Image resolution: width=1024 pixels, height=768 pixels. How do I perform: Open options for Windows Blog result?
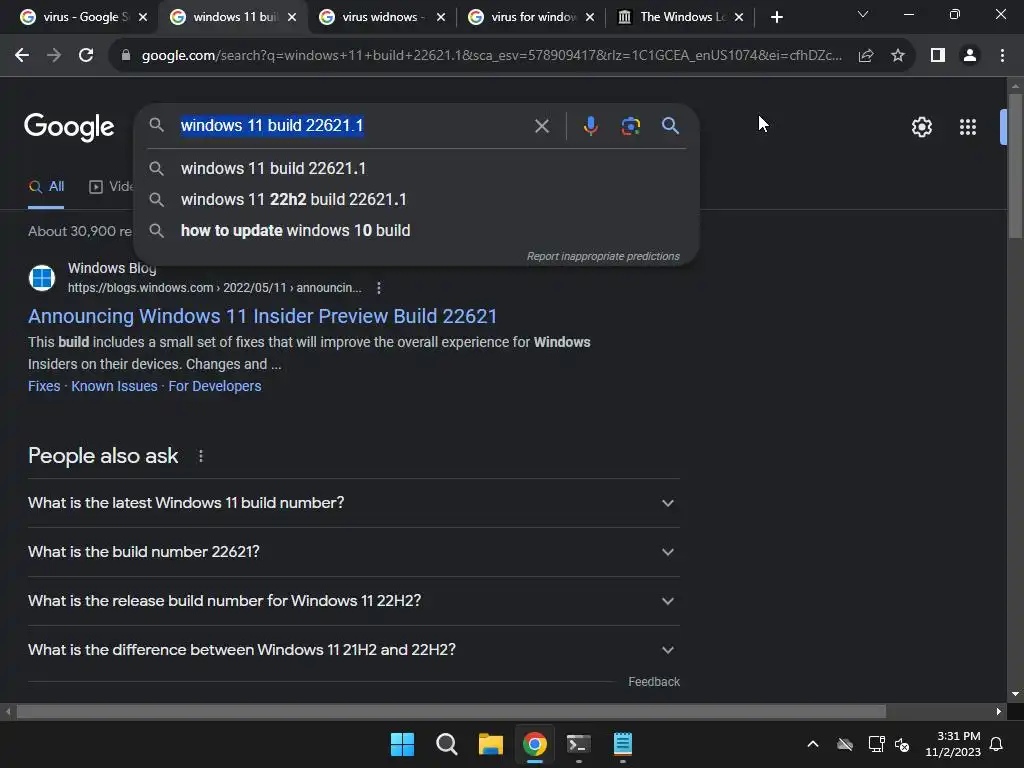click(x=379, y=288)
